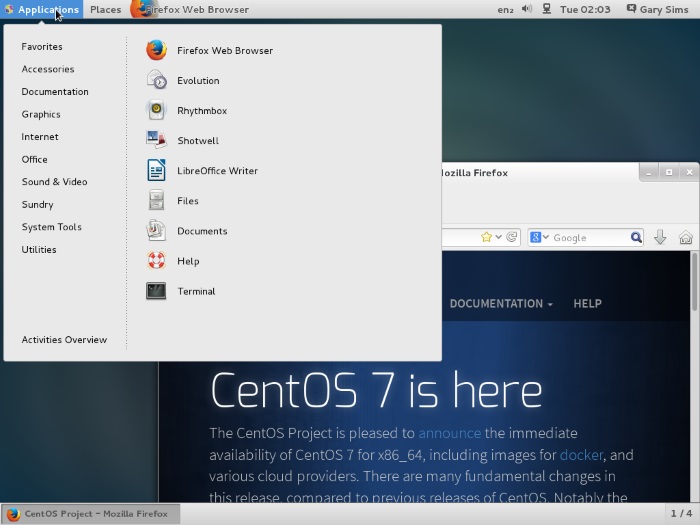Launch the Terminal application
The height and width of the screenshot is (525, 700).
(x=181, y=291)
